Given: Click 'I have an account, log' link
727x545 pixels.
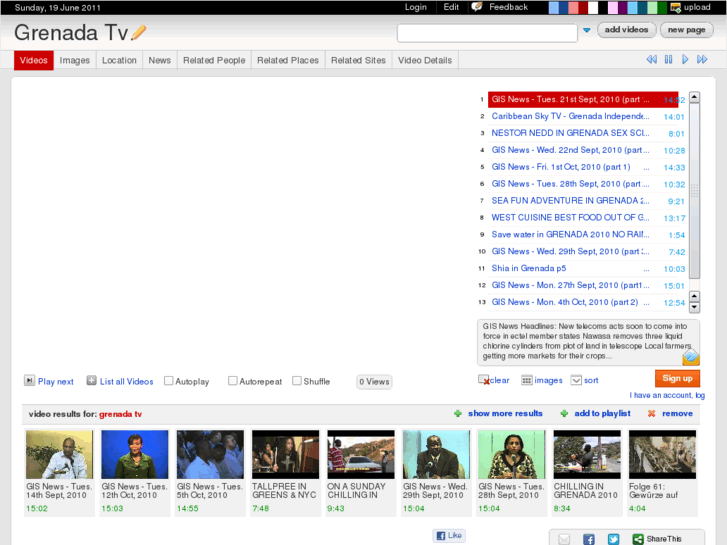Looking at the screenshot, I should 667,395.
